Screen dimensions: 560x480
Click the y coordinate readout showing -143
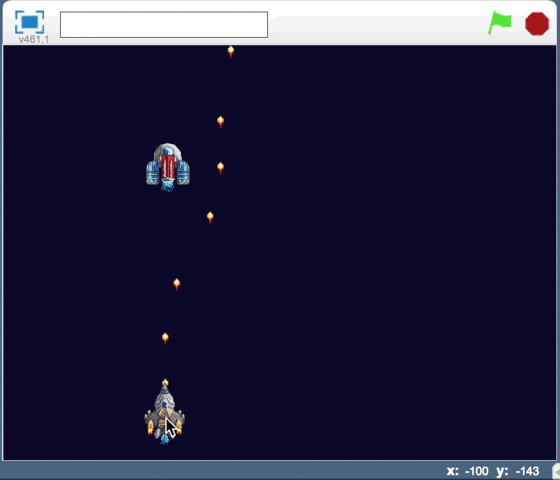(x=518, y=471)
